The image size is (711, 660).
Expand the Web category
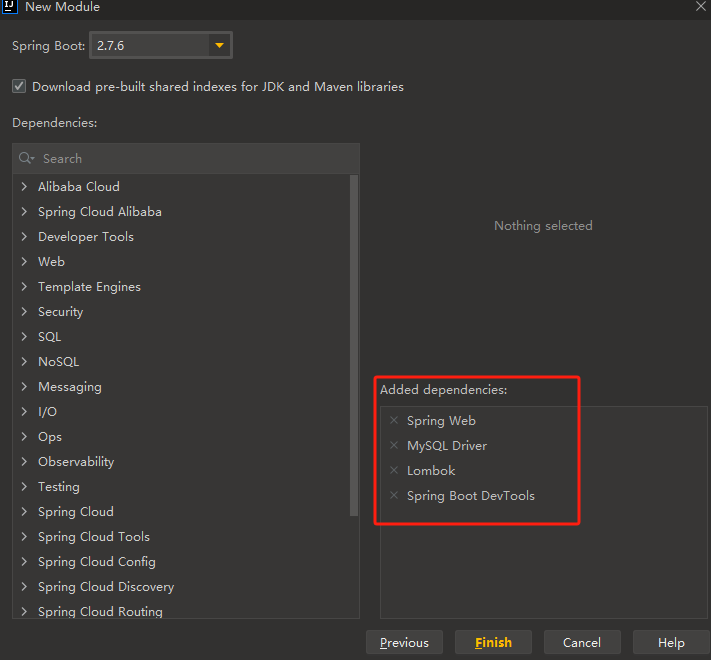(24, 262)
